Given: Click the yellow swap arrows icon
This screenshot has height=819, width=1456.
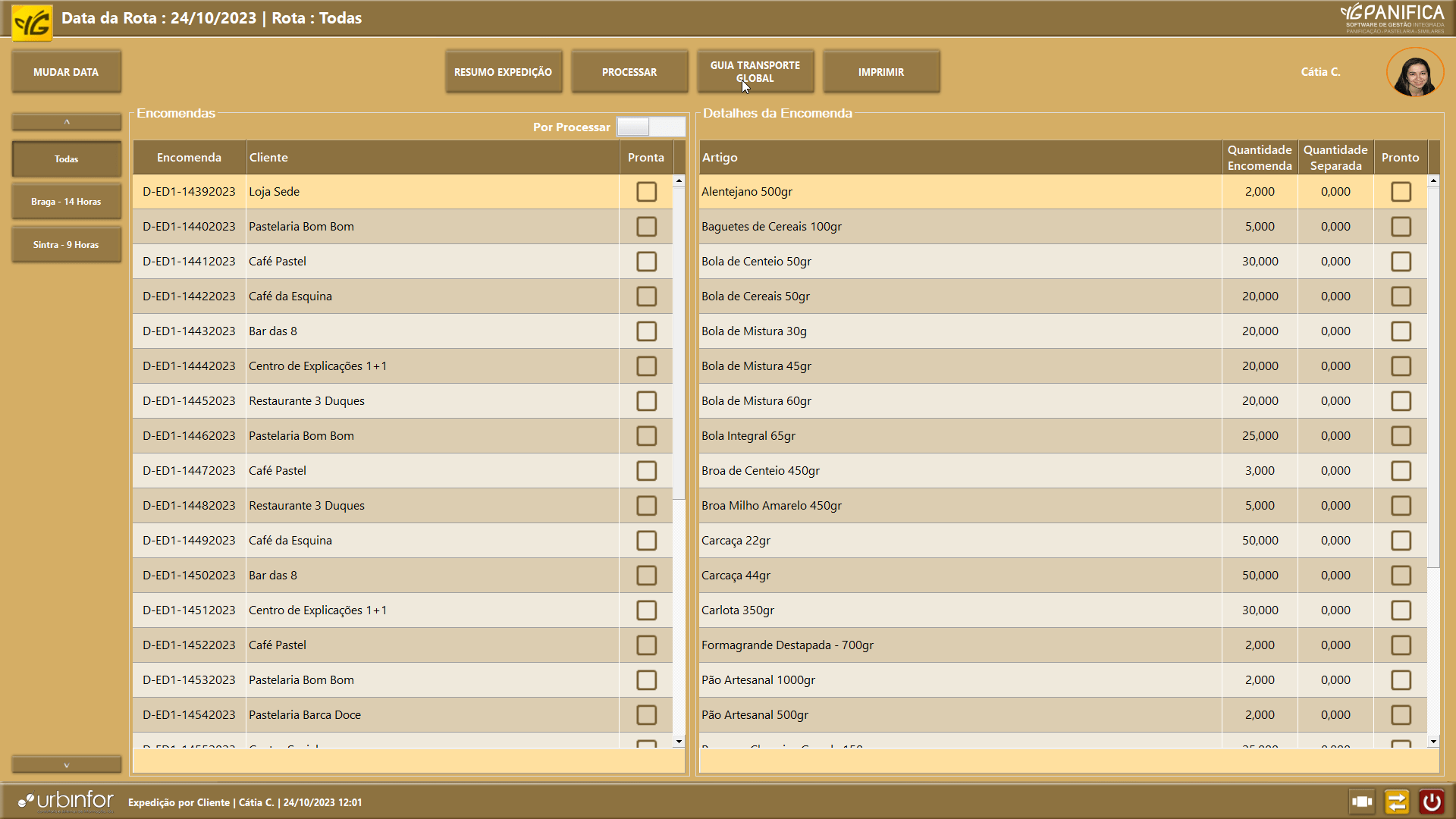Looking at the screenshot, I should coord(1396,802).
